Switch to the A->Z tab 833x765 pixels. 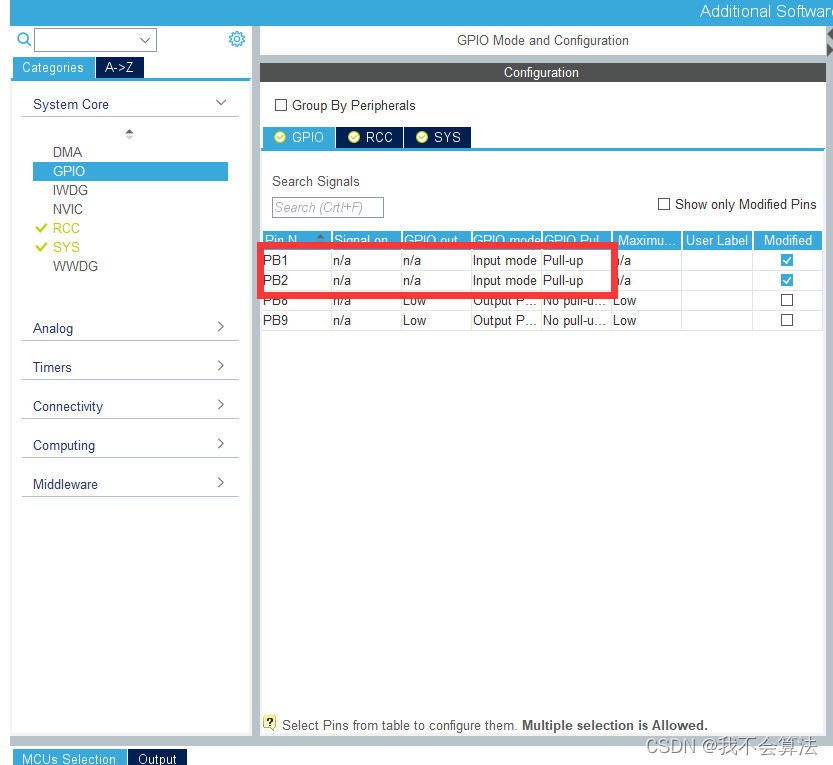(120, 67)
